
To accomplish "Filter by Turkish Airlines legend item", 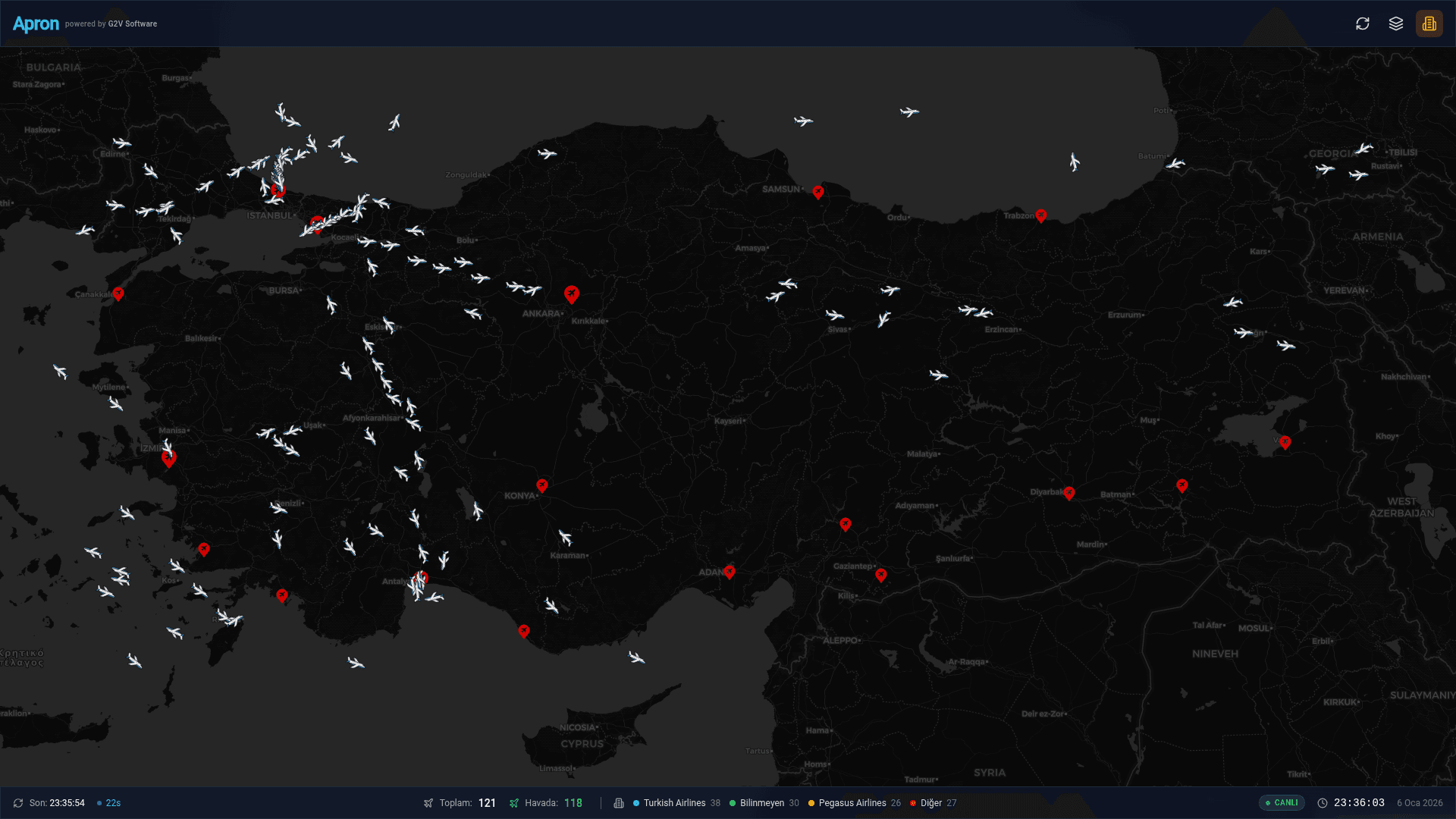I will point(675,803).
